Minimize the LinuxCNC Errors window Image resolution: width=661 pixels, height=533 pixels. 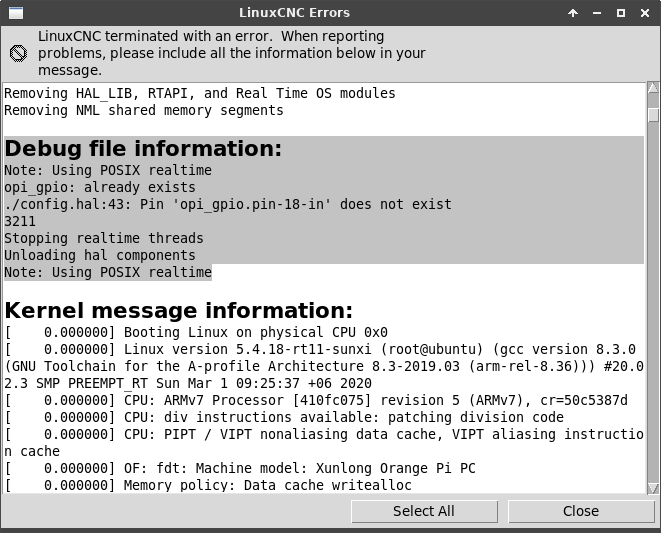coord(597,13)
